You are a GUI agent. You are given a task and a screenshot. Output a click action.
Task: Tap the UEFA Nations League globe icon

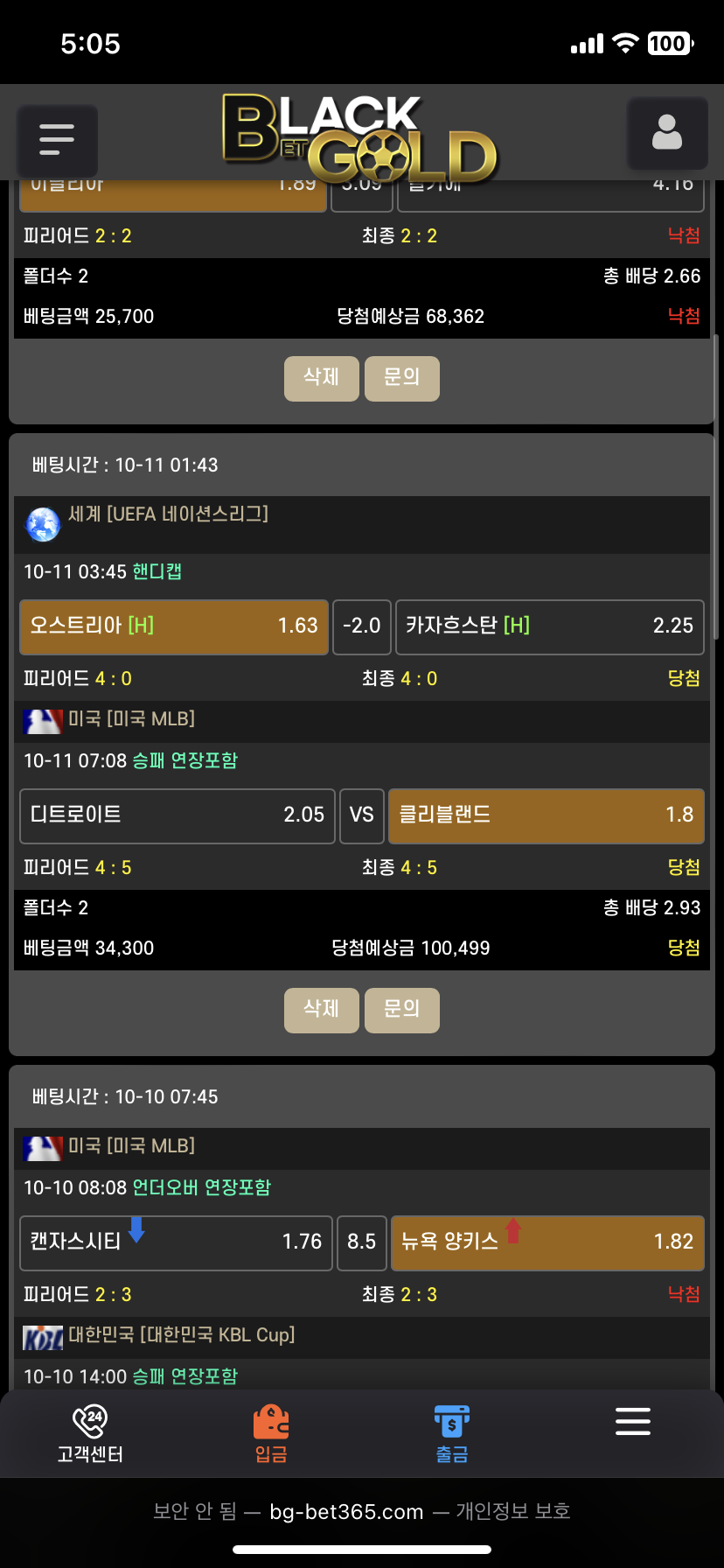pos(43,524)
